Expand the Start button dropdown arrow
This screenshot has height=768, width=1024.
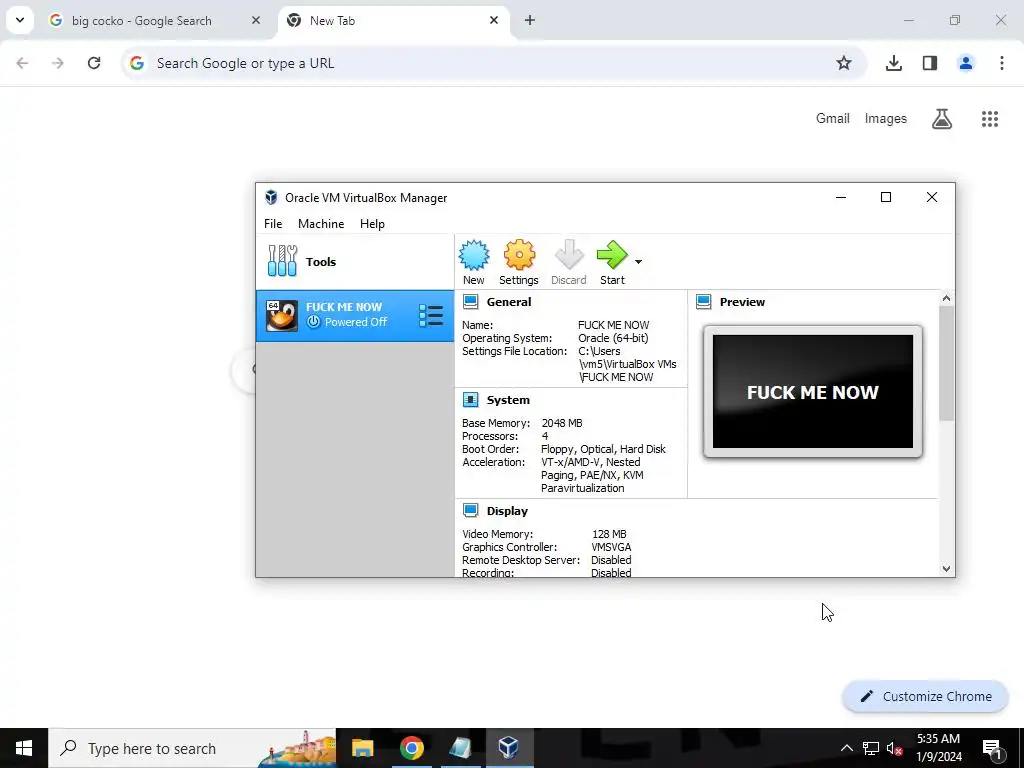(638, 262)
